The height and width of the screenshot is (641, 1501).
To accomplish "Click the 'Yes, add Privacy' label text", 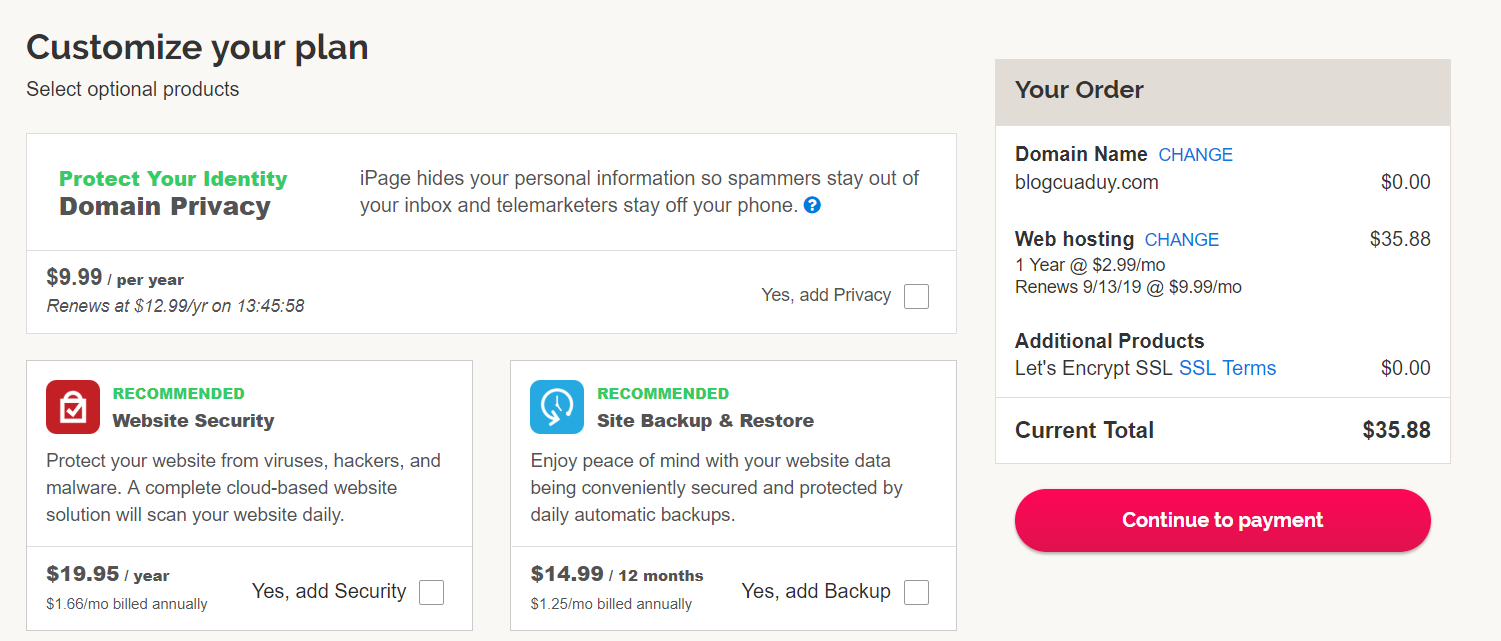I will coord(826,295).
